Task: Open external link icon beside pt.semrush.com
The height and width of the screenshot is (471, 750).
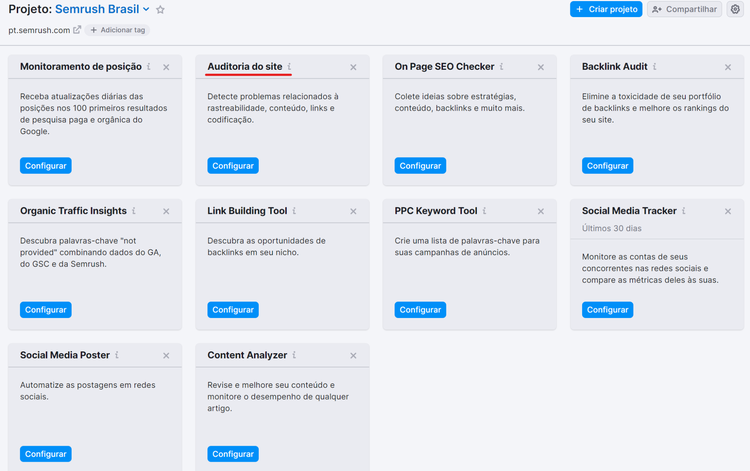Action: (77, 30)
